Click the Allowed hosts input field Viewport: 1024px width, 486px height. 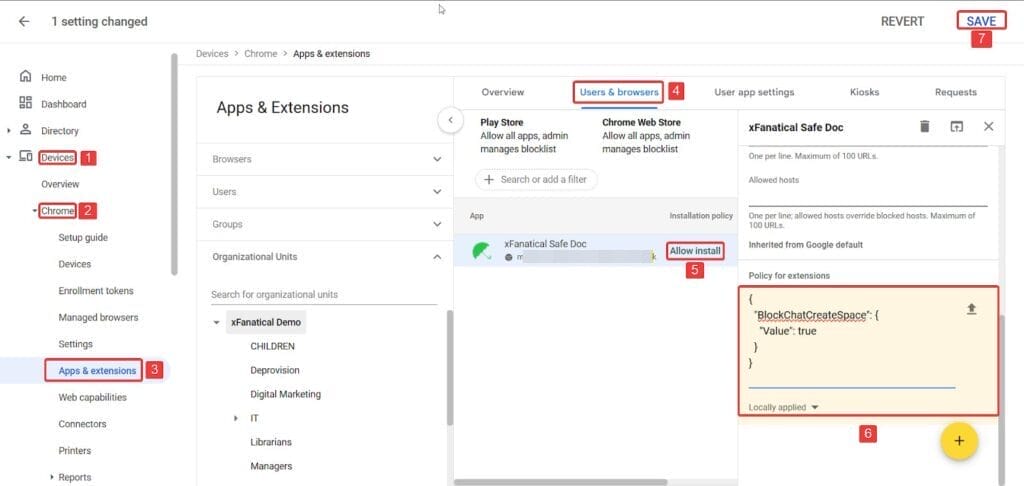point(868,197)
